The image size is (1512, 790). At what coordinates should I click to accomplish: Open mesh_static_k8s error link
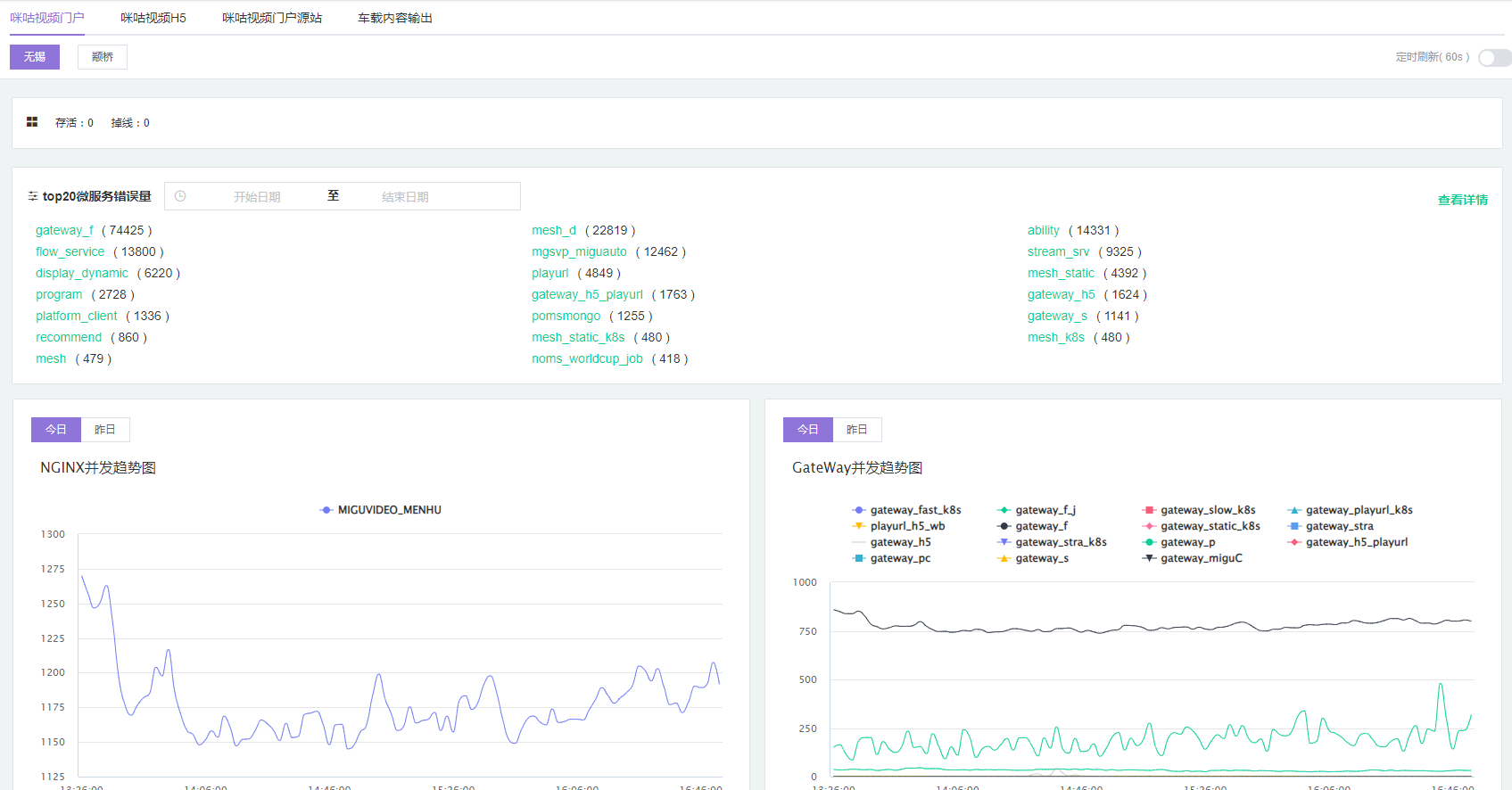point(578,337)
